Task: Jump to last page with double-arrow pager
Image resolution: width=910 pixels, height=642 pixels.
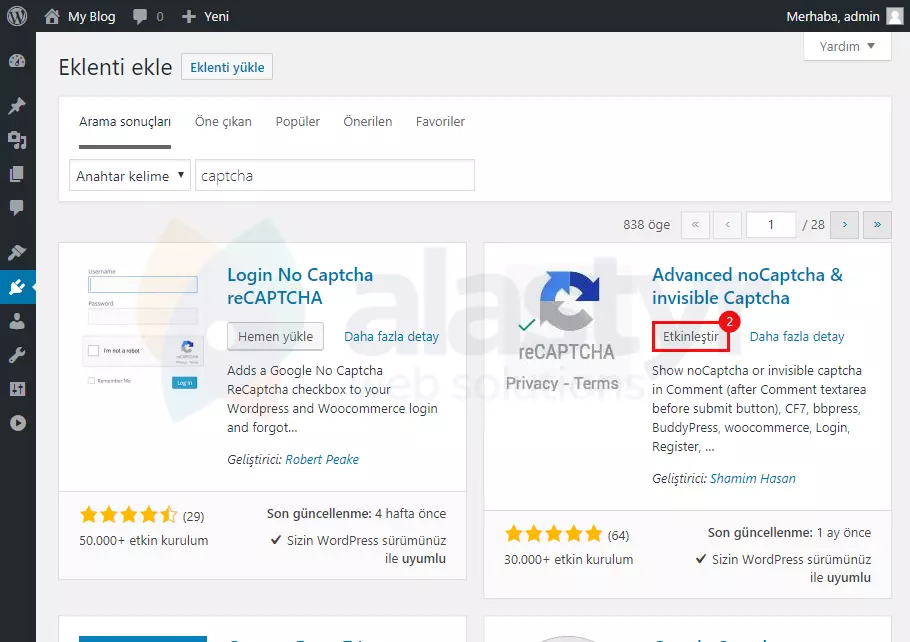Action: coord(877,224)
